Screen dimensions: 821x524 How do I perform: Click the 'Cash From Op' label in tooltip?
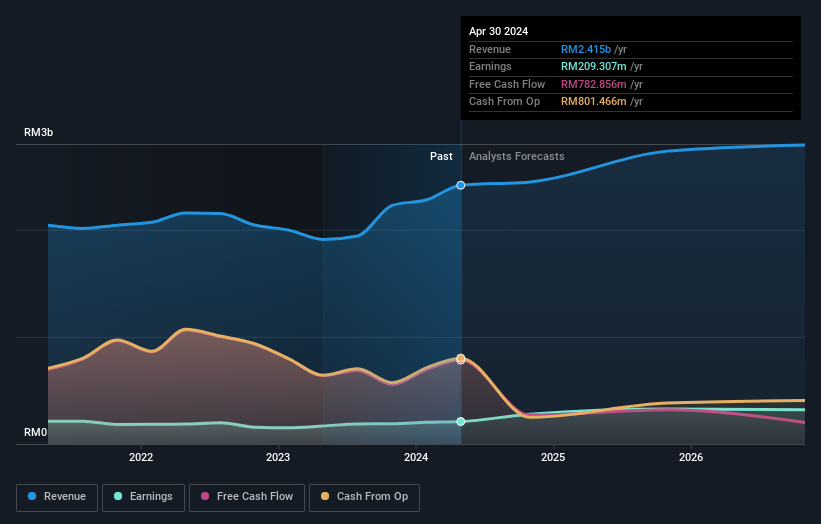pyautogui.click(x=504, y=102)
